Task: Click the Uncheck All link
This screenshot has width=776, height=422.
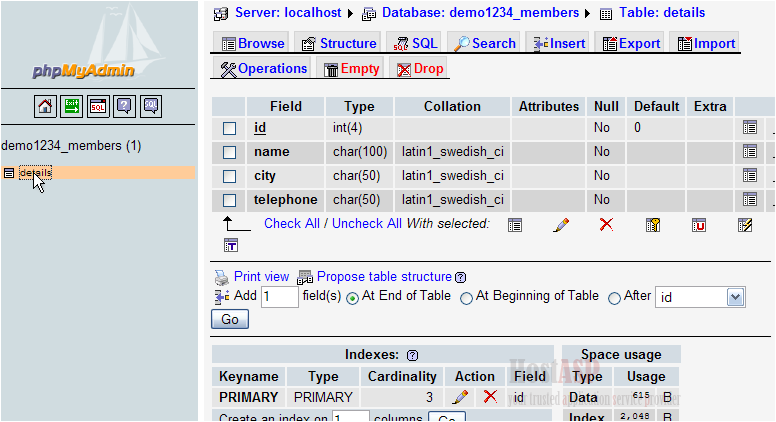Action: pos(367,224)
